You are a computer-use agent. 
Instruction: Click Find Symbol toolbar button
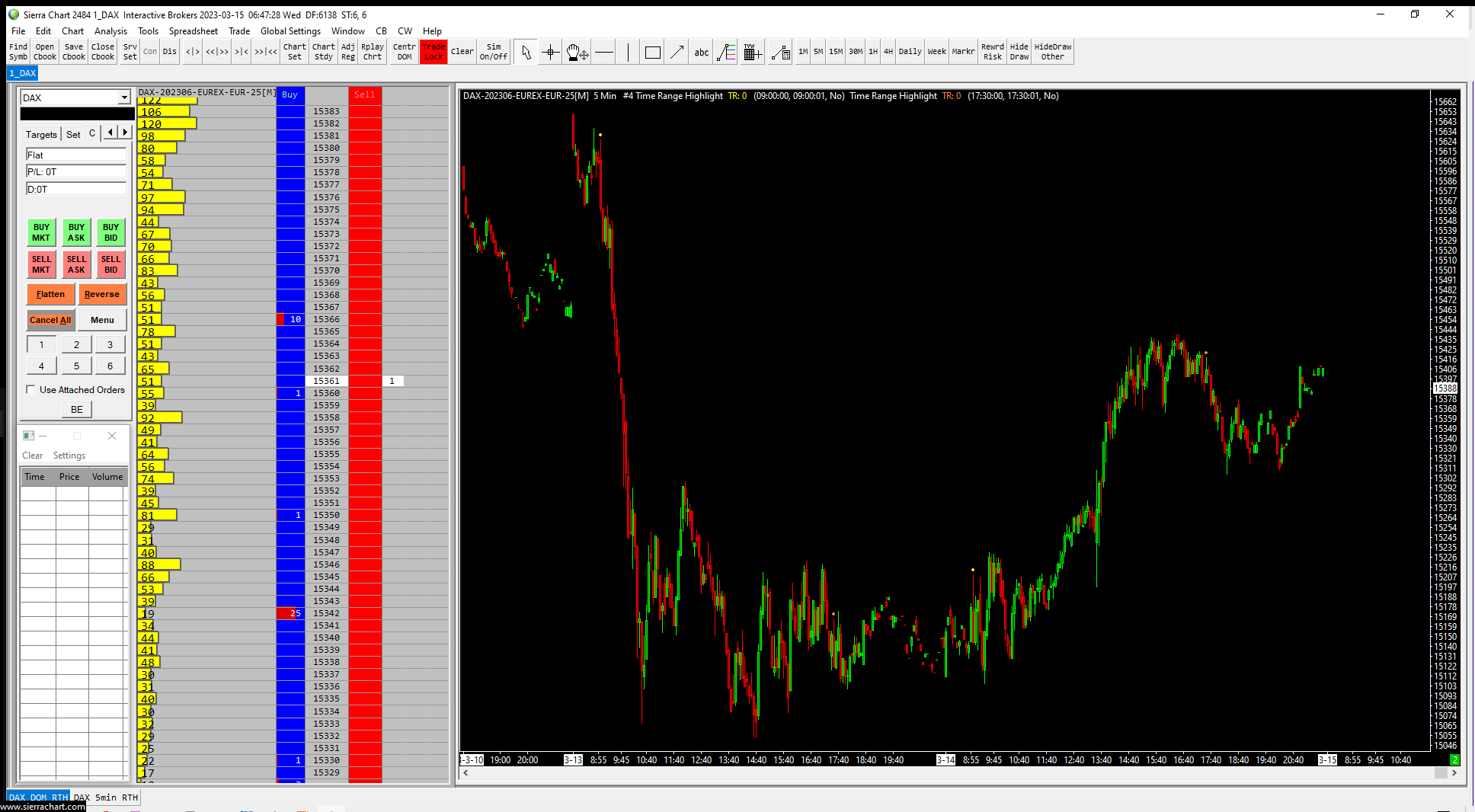18,52
